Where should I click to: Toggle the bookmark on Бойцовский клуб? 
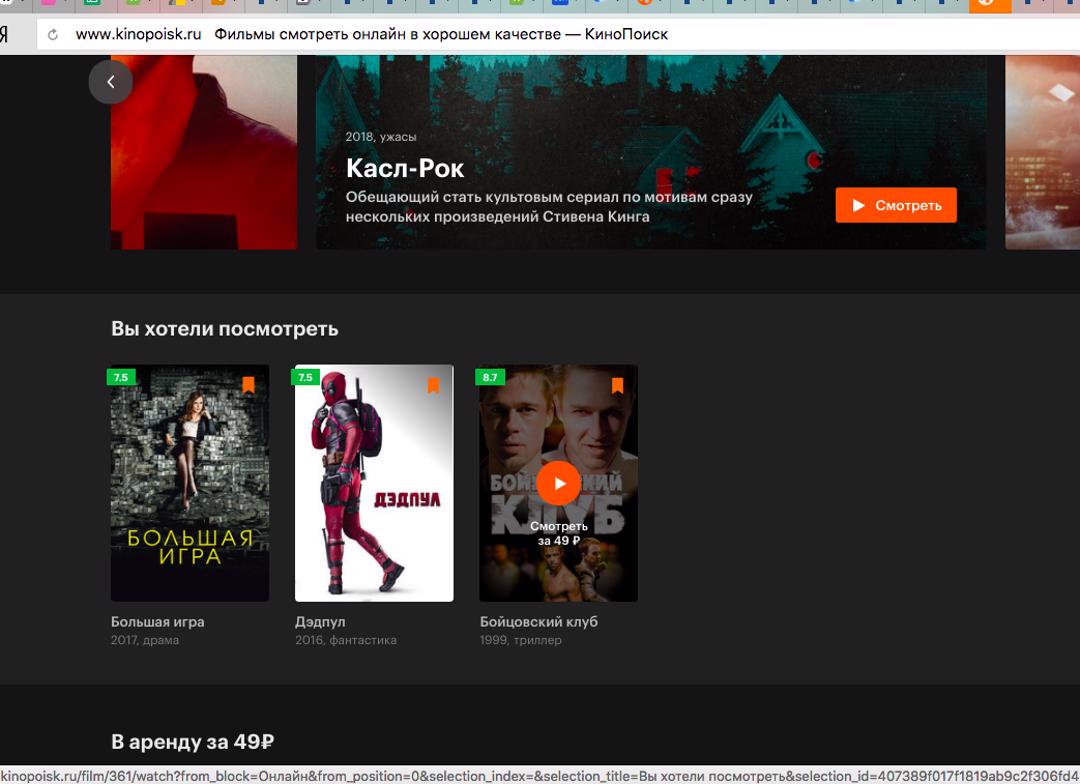[617, 385]
